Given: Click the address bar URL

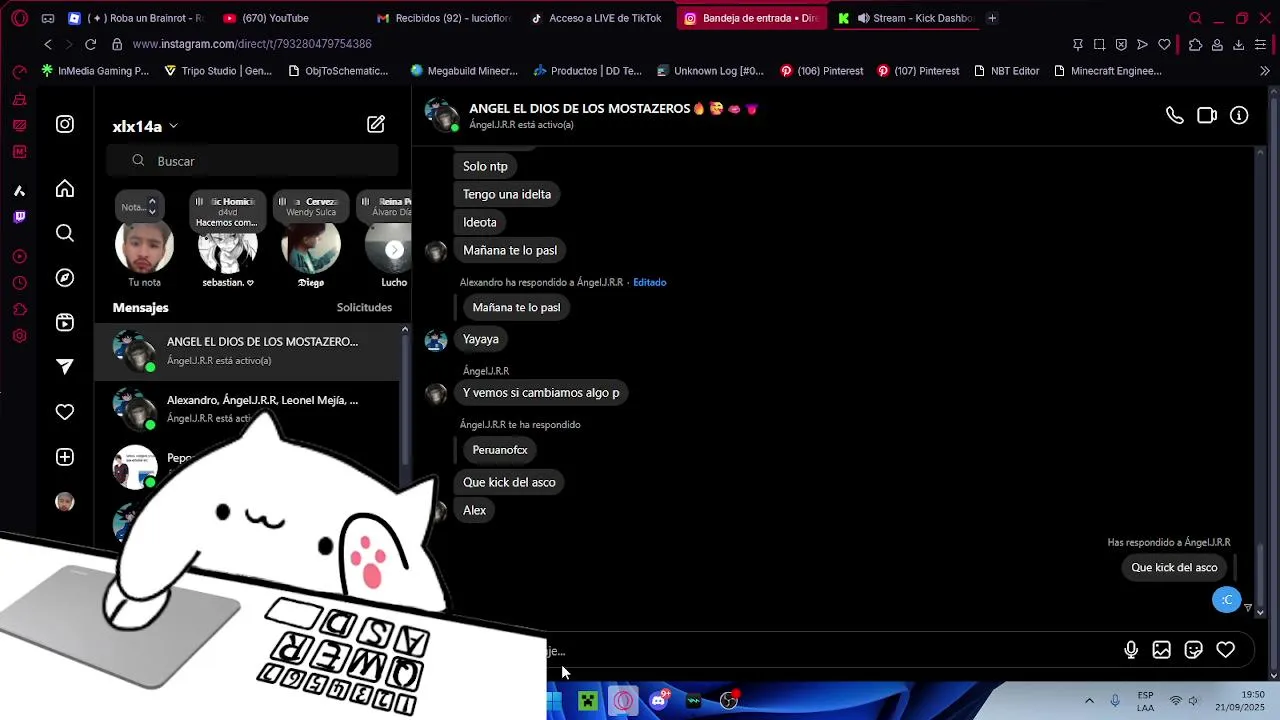Looking at the screenshot, I should coord(252,44).
